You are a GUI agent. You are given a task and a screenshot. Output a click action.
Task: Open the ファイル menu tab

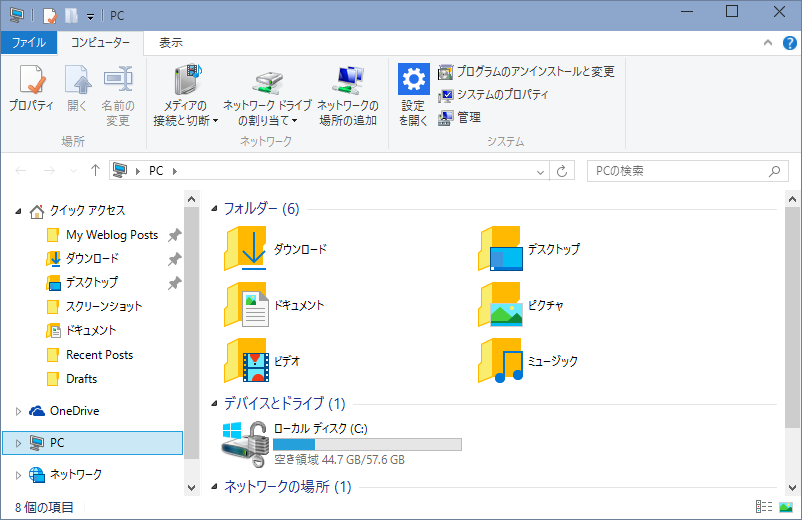29,43
